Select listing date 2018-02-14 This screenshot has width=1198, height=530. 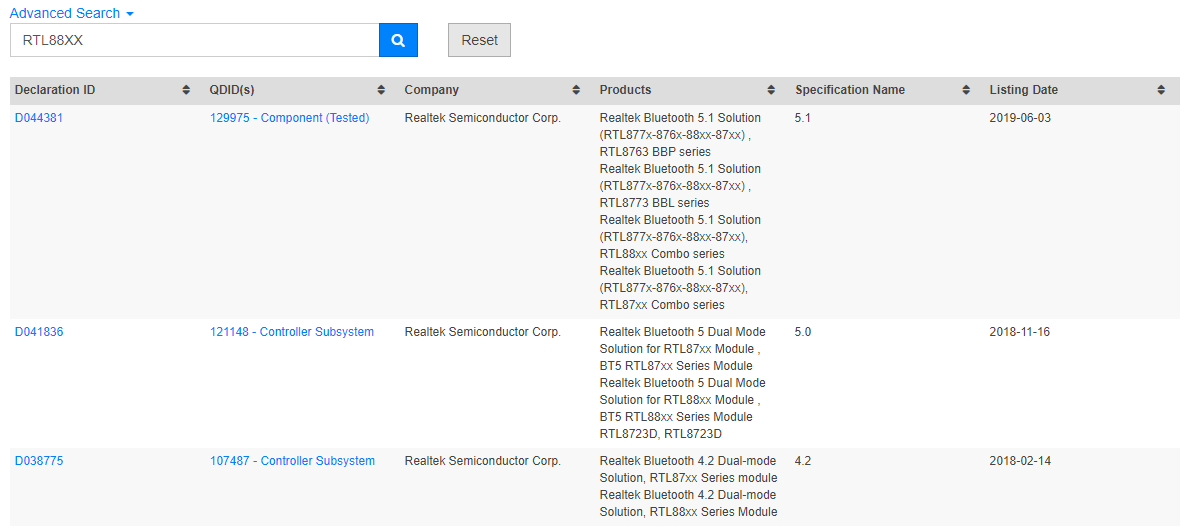[1020, 461]
